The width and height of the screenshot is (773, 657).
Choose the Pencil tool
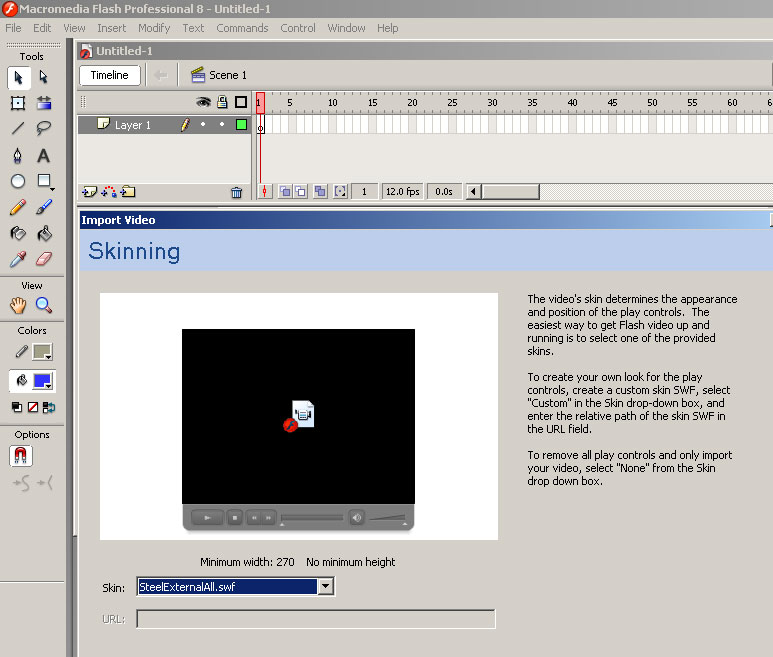pos(18,207)
